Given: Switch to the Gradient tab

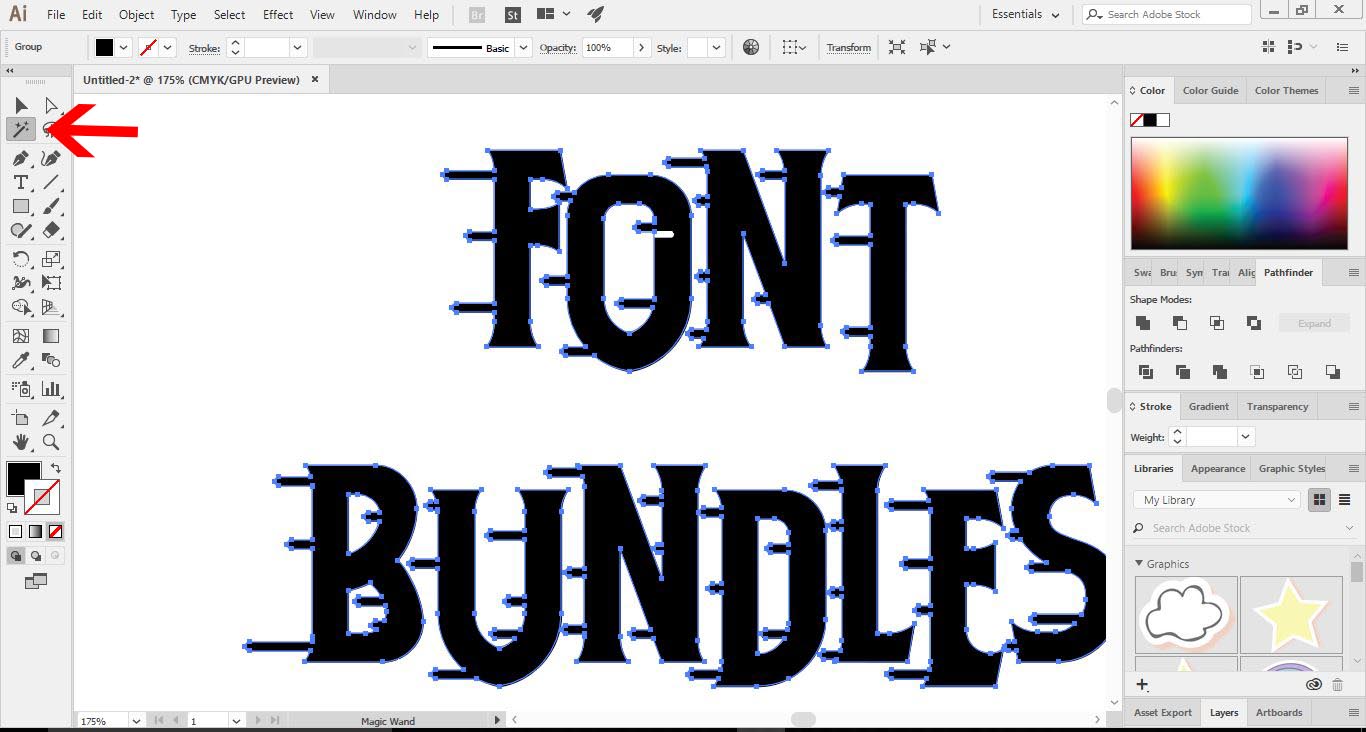Looking at the screenshot, I should pos(1209,406).
